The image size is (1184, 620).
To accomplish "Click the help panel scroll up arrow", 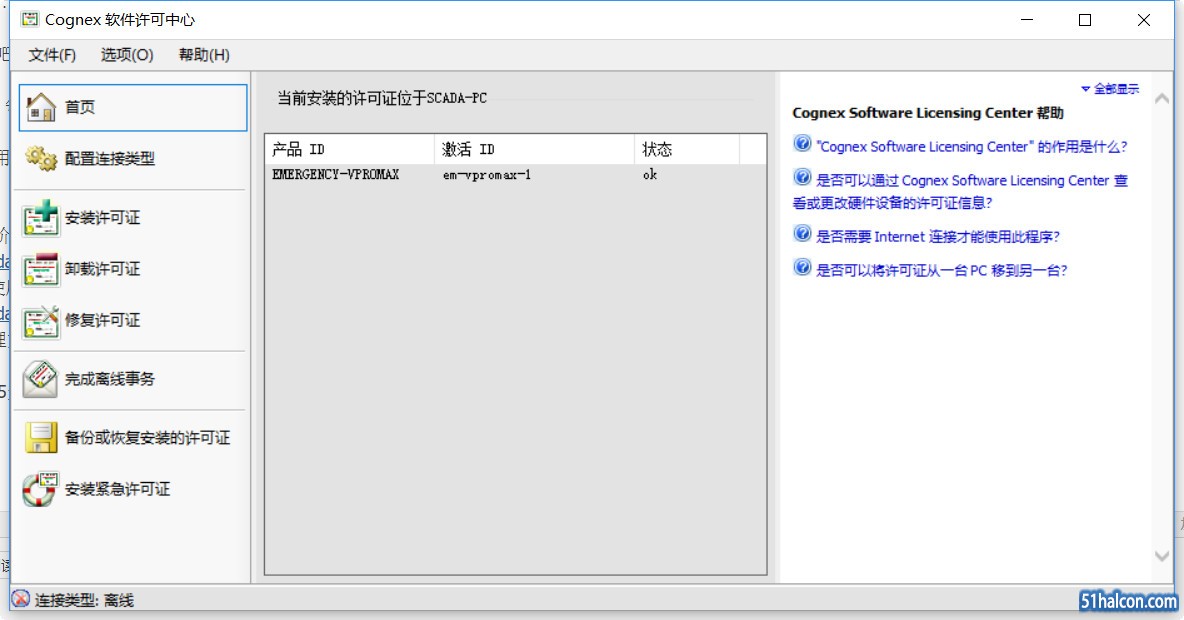I will [1162, 98].
